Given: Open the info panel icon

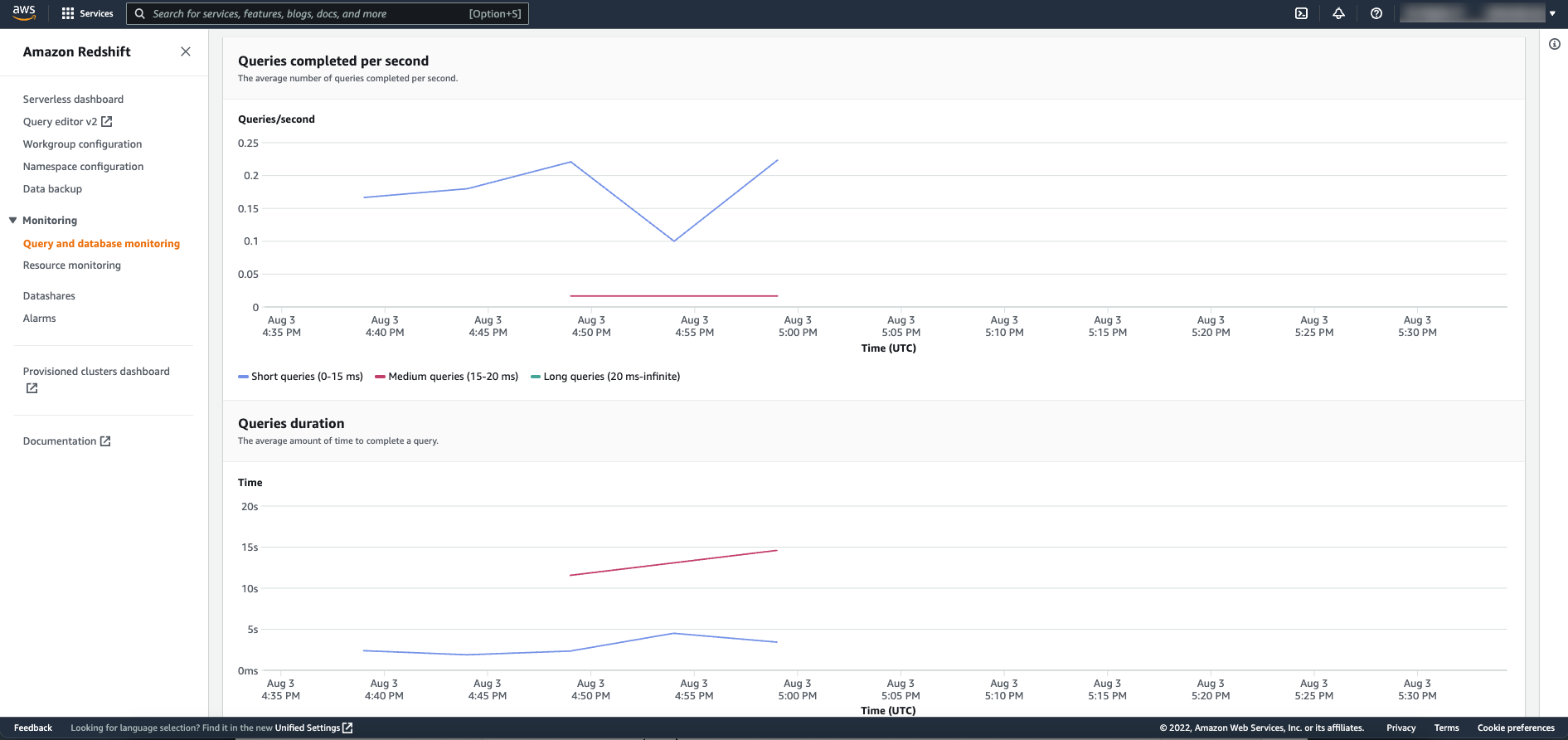Looking at the screenshot, I should click(1555, 44).
